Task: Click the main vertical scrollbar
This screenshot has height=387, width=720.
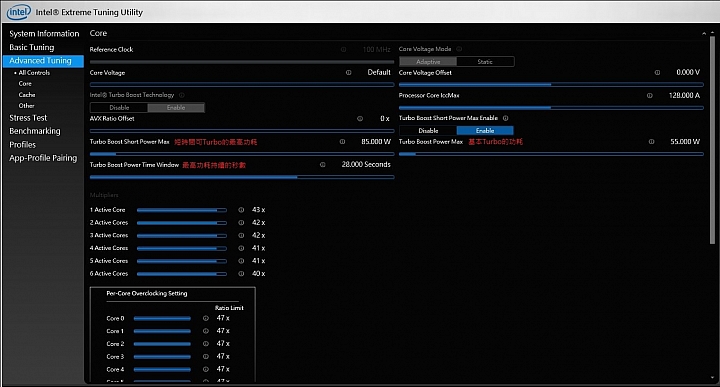Action: (x=713, y=140)
